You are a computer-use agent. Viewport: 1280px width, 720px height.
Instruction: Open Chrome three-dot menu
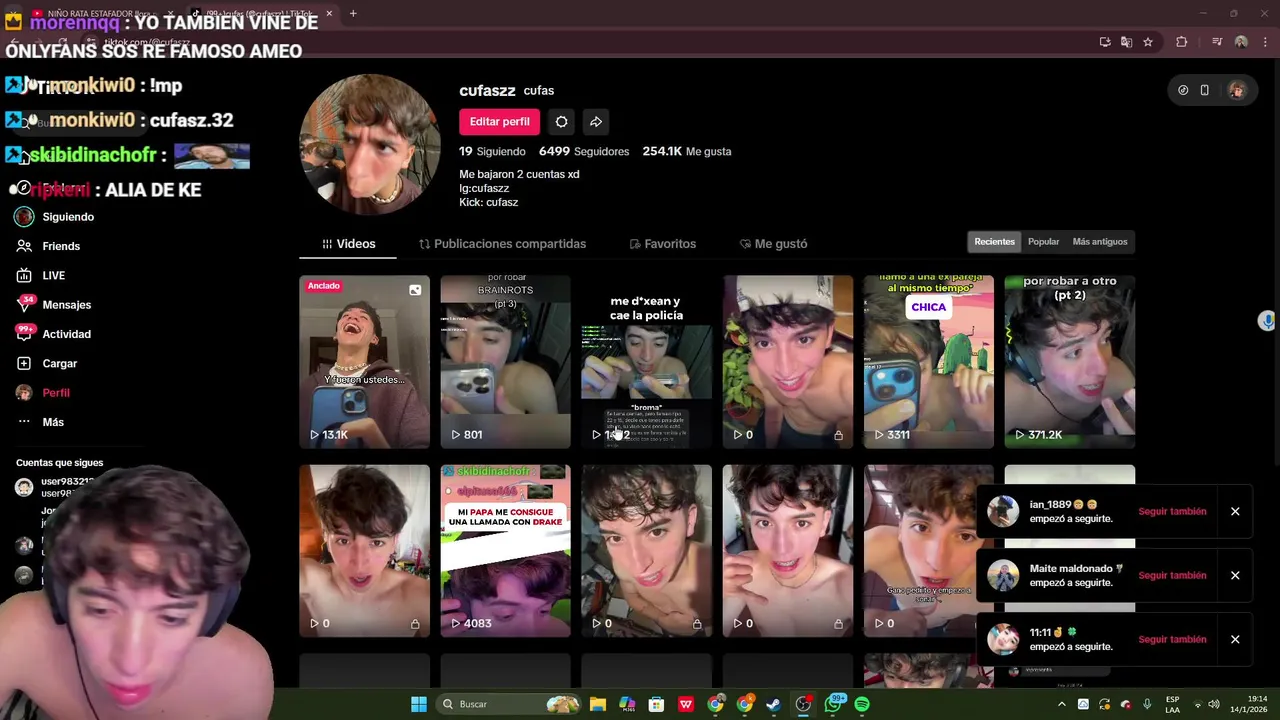coord(1264,42)
